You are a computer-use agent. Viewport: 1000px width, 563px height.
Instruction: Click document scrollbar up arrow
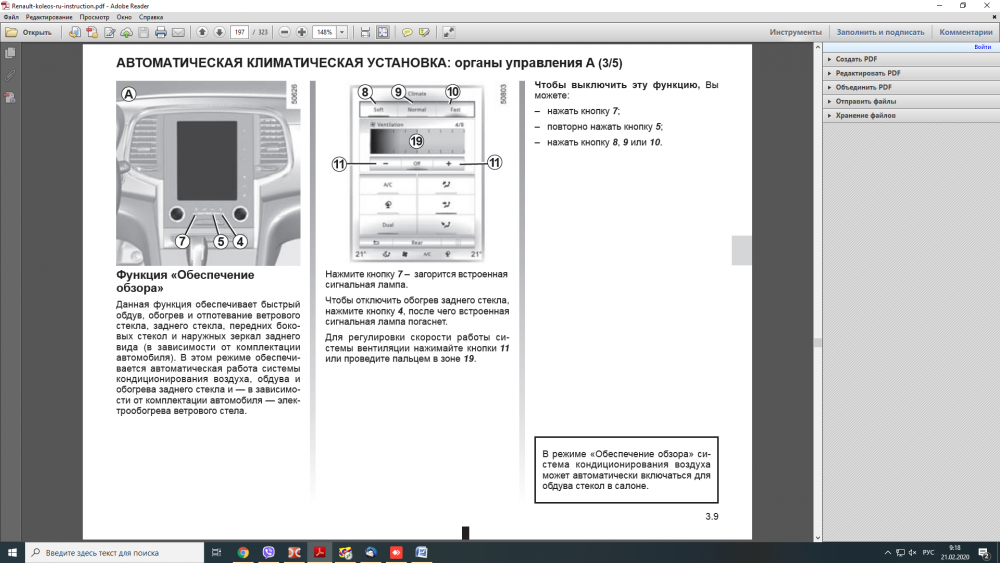(818, 47)
